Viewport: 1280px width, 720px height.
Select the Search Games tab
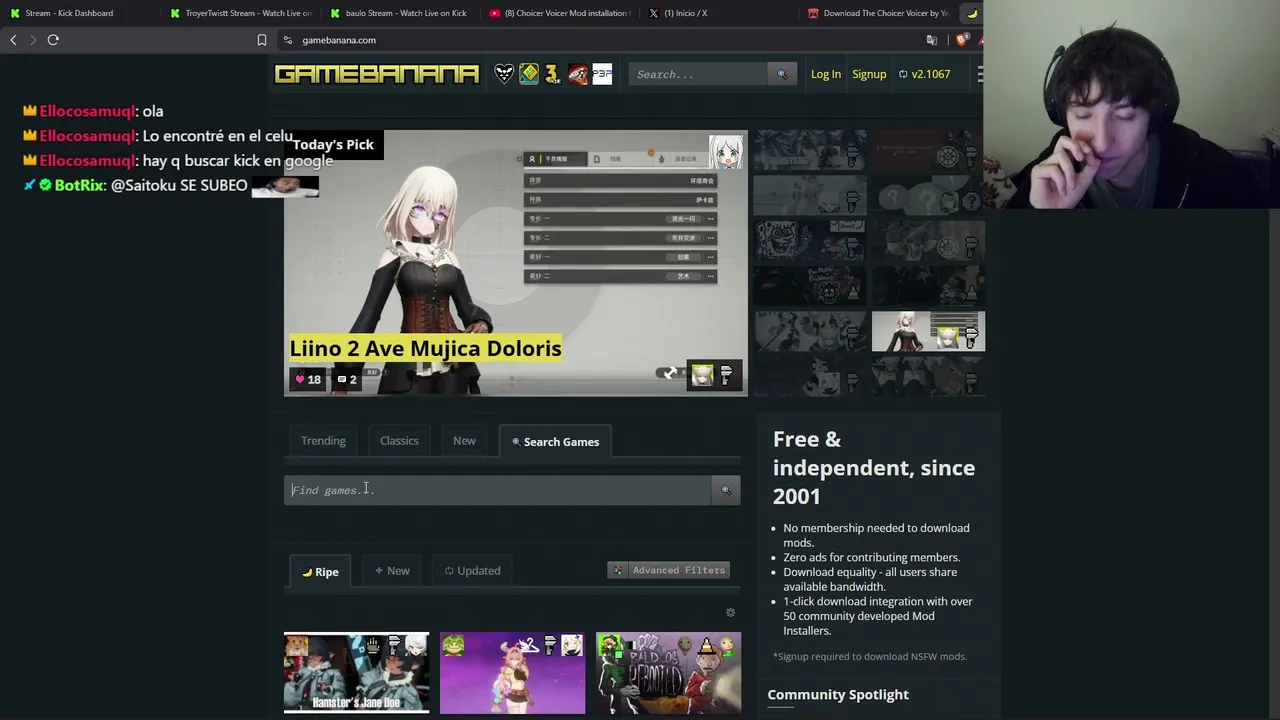tap(556, 442)
